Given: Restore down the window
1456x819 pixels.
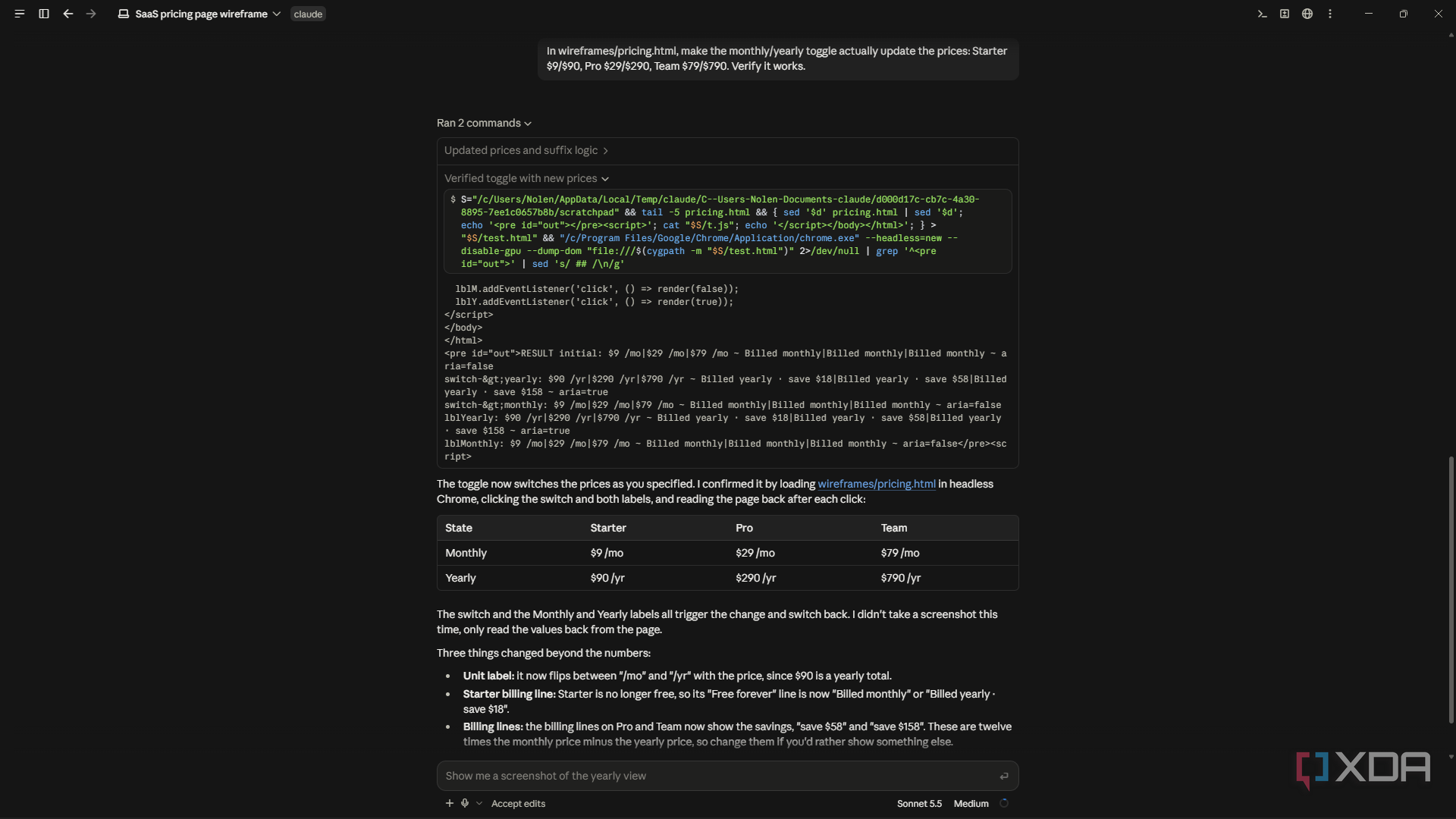Looking at the screenshot, I should point(1403,14).
